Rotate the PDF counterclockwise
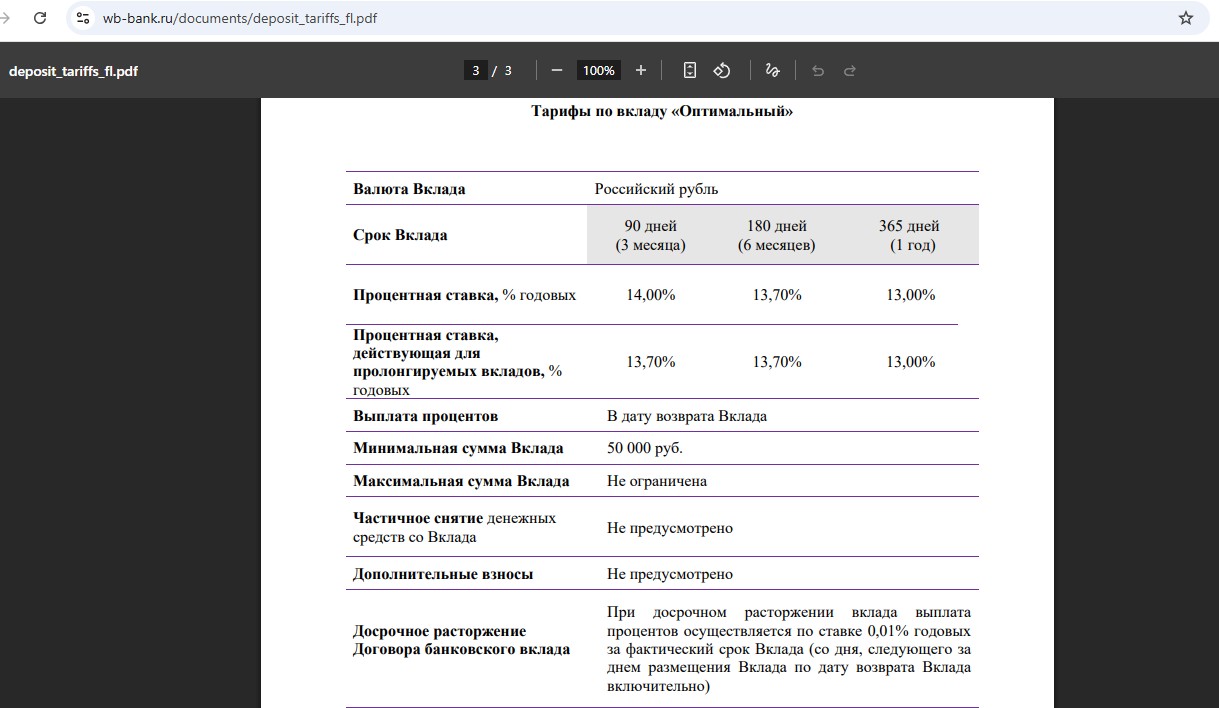 tap(722, 70)
